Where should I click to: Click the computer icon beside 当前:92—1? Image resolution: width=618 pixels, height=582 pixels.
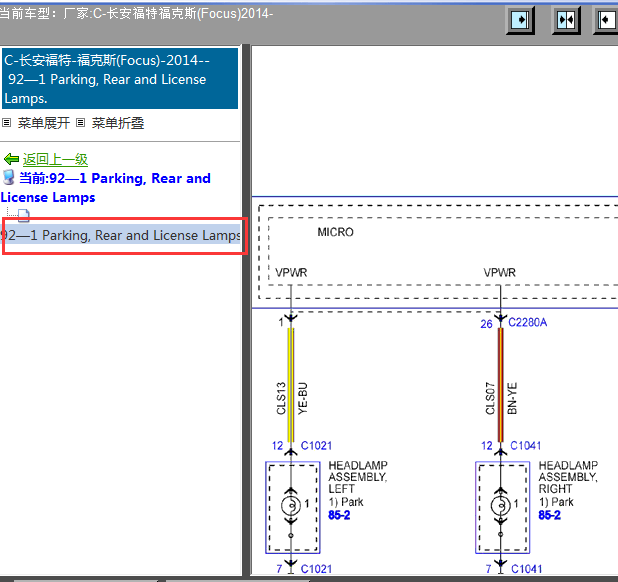point(9,177)
